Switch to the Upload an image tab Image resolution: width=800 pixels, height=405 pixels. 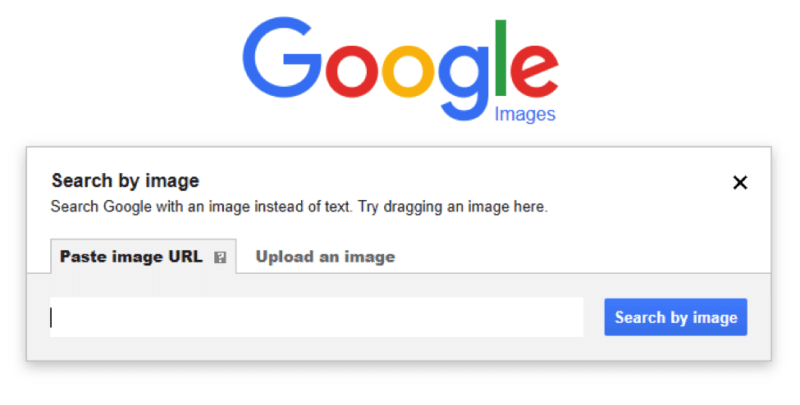(325, 257)
